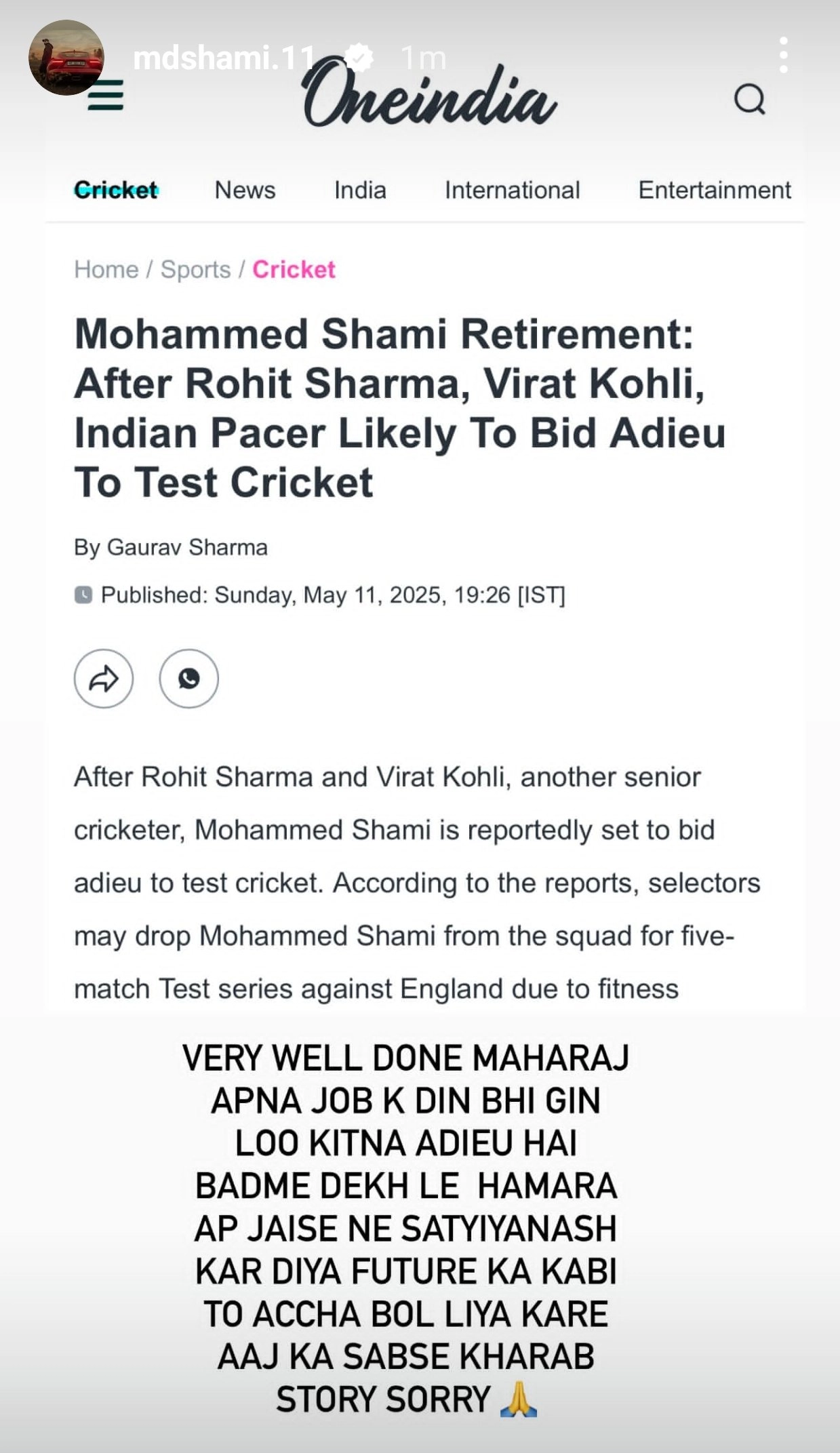Select the Entertainment tab
Screen dimensions: 840x1453
(714, 190)
